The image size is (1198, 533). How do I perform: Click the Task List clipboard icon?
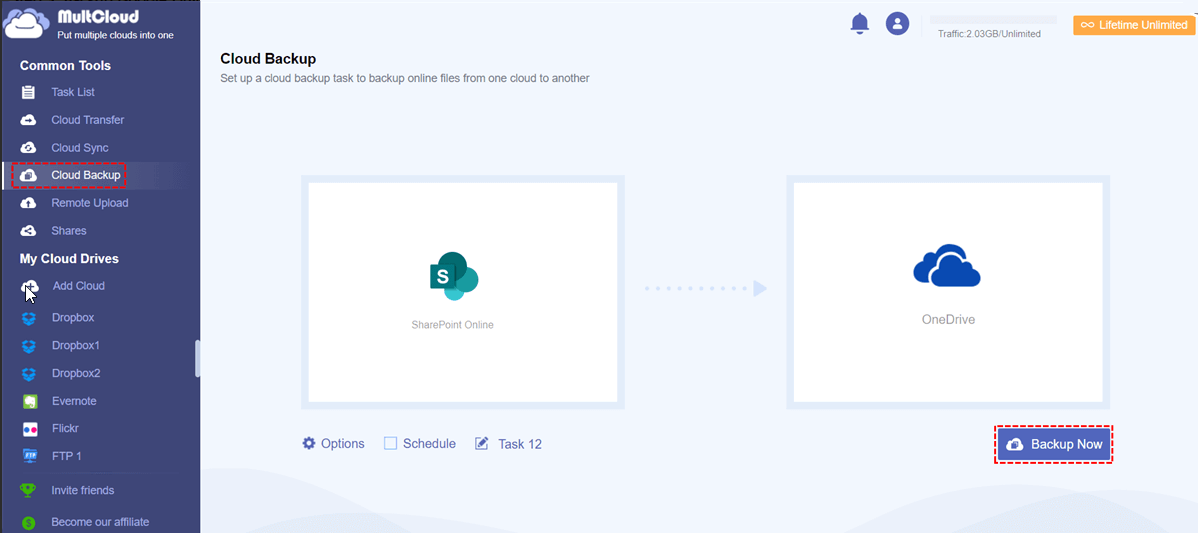(28, 92)
